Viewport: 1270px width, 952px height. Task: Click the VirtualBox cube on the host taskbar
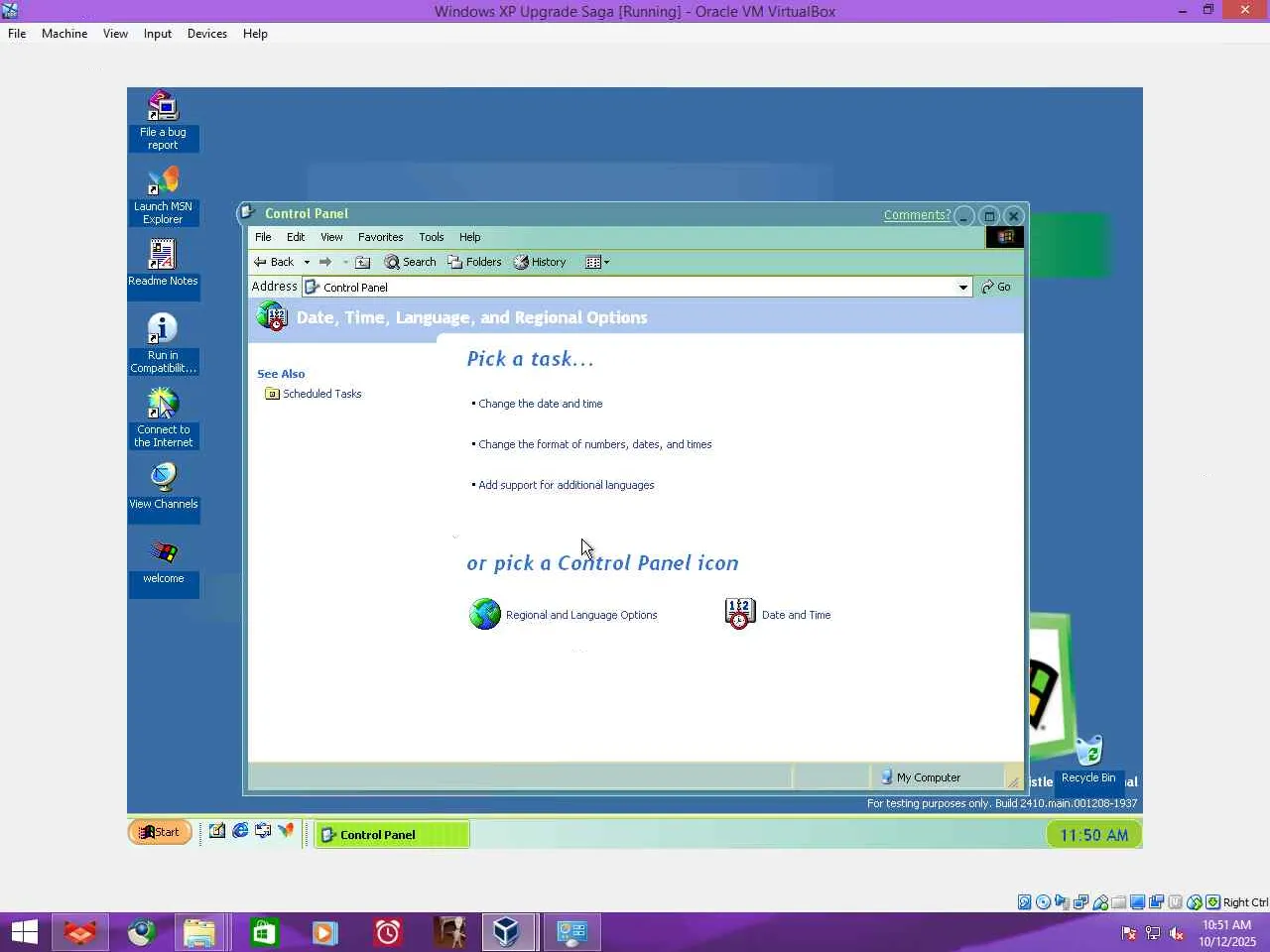(x=507, y=932)
